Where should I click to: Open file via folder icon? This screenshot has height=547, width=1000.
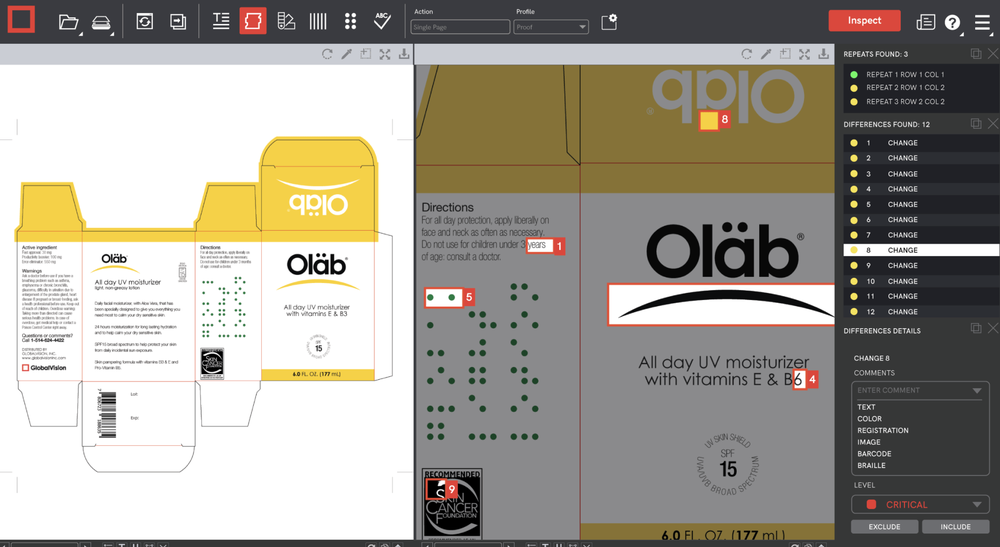click(x=68, y=22)
